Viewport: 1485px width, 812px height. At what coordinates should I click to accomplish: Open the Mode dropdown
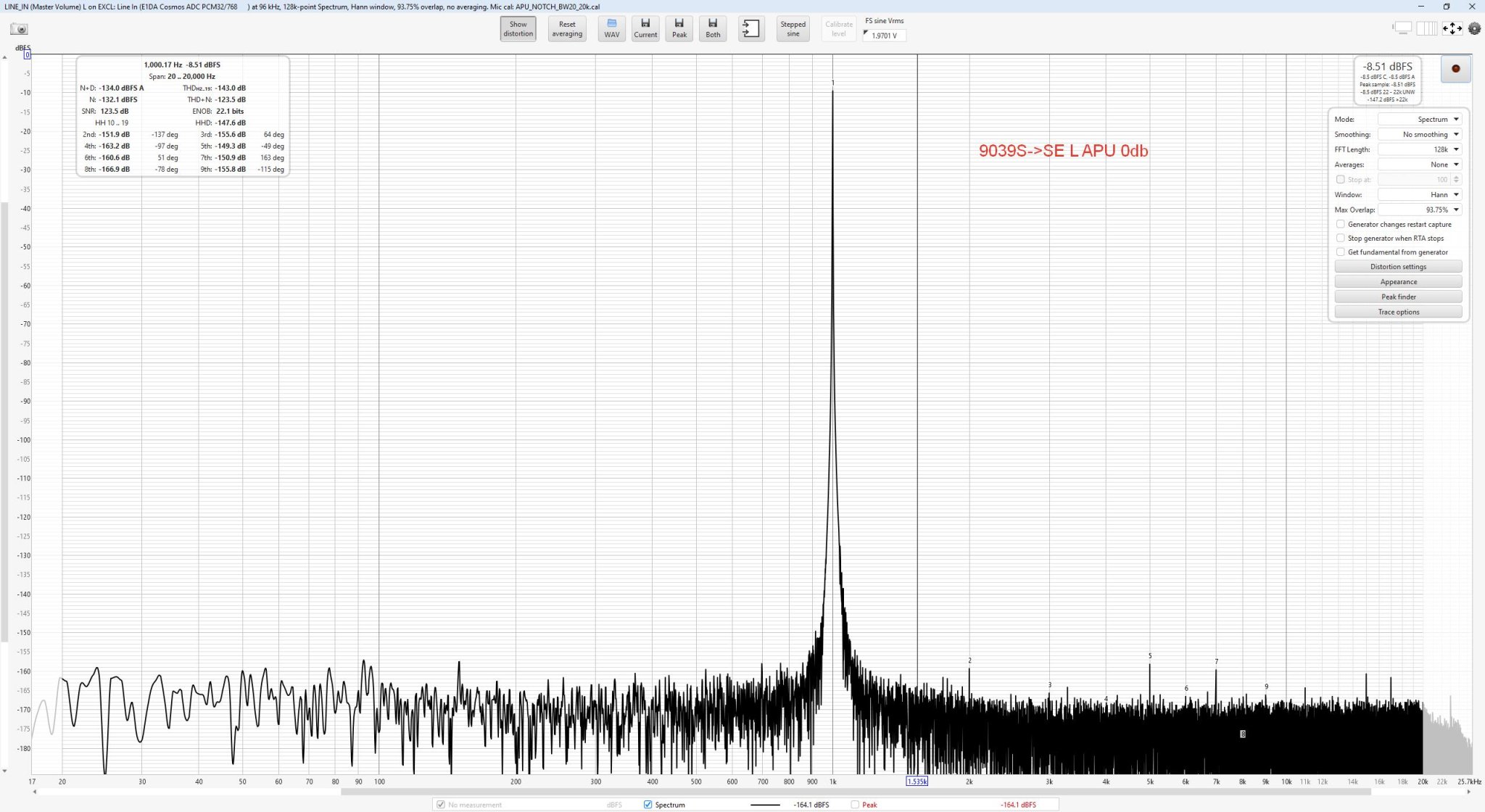pyautogui.click(x=1420, y=119)
